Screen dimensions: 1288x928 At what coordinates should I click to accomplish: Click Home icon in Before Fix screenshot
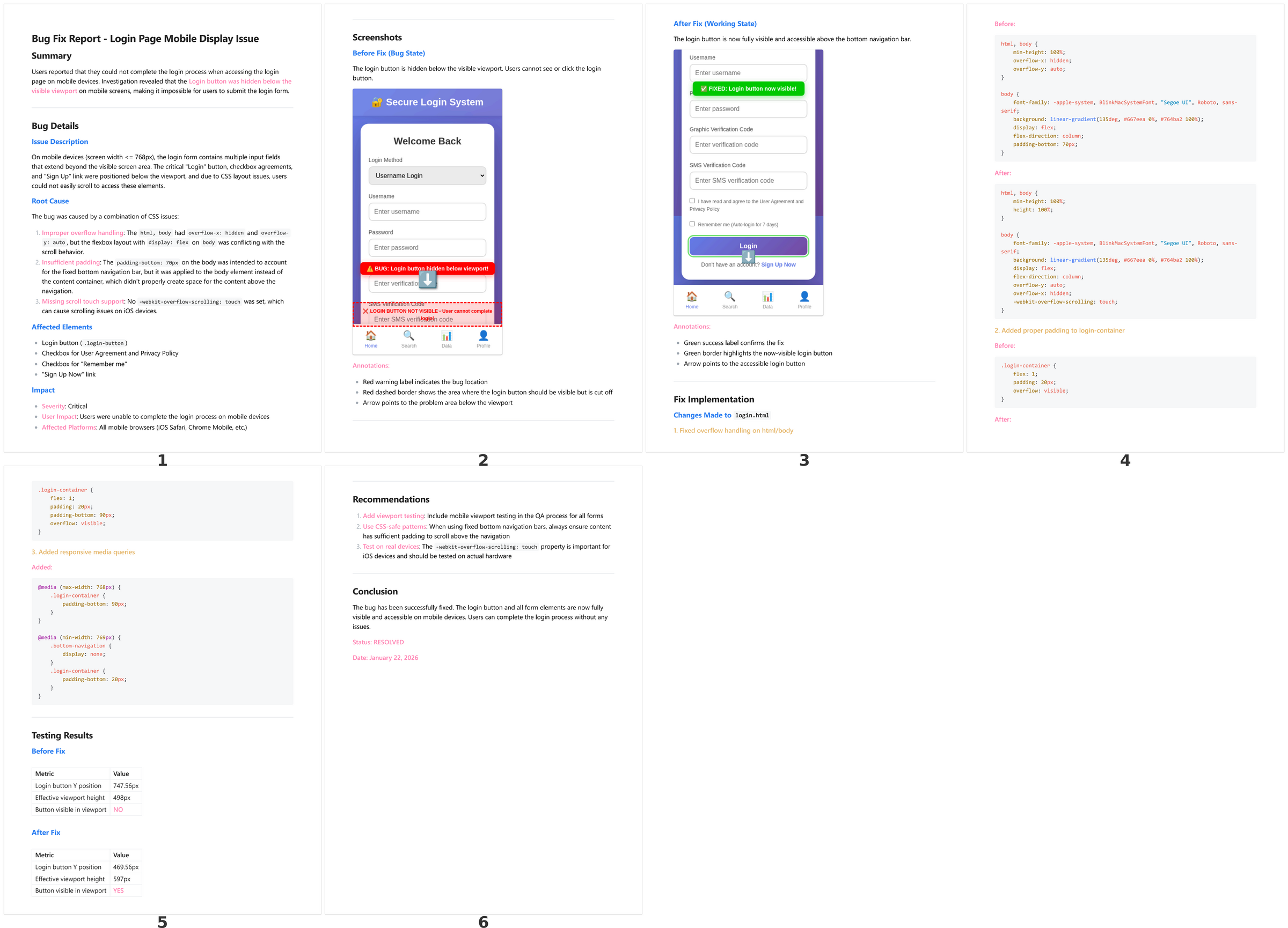371,335
